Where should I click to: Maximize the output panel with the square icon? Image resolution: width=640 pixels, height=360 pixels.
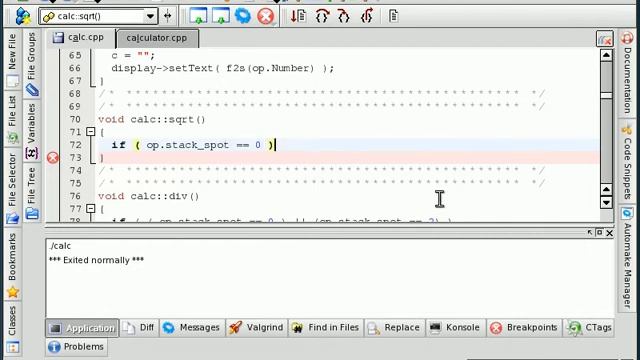(599, 232)
